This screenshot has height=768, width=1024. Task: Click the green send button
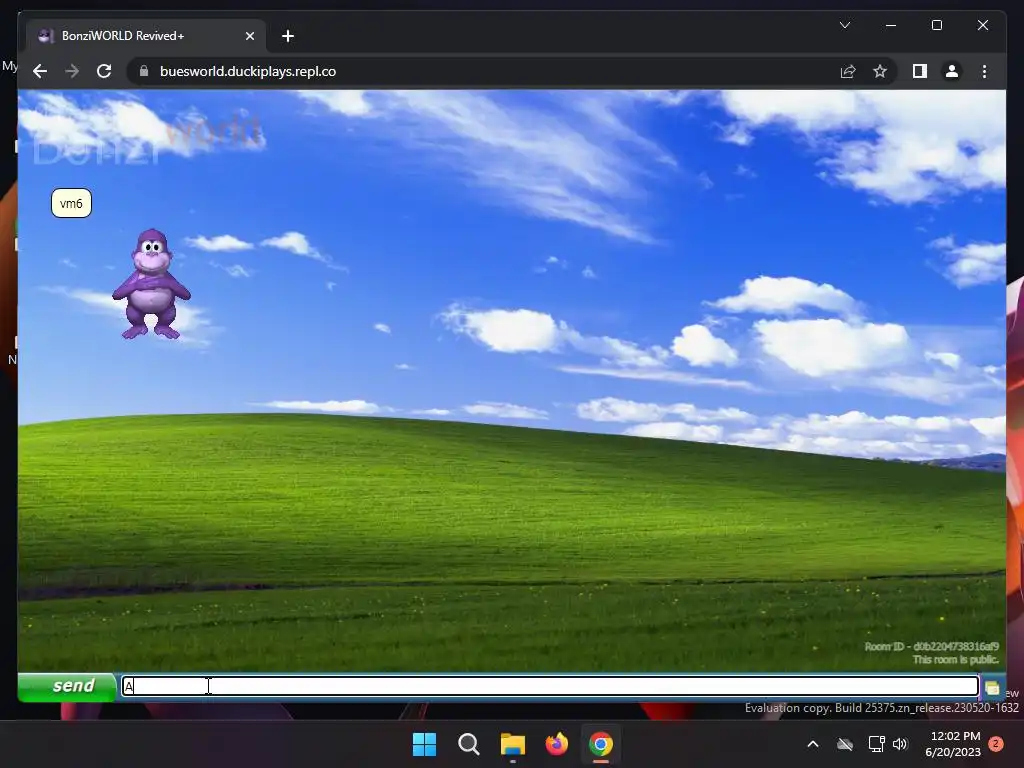tap(67, 686)
